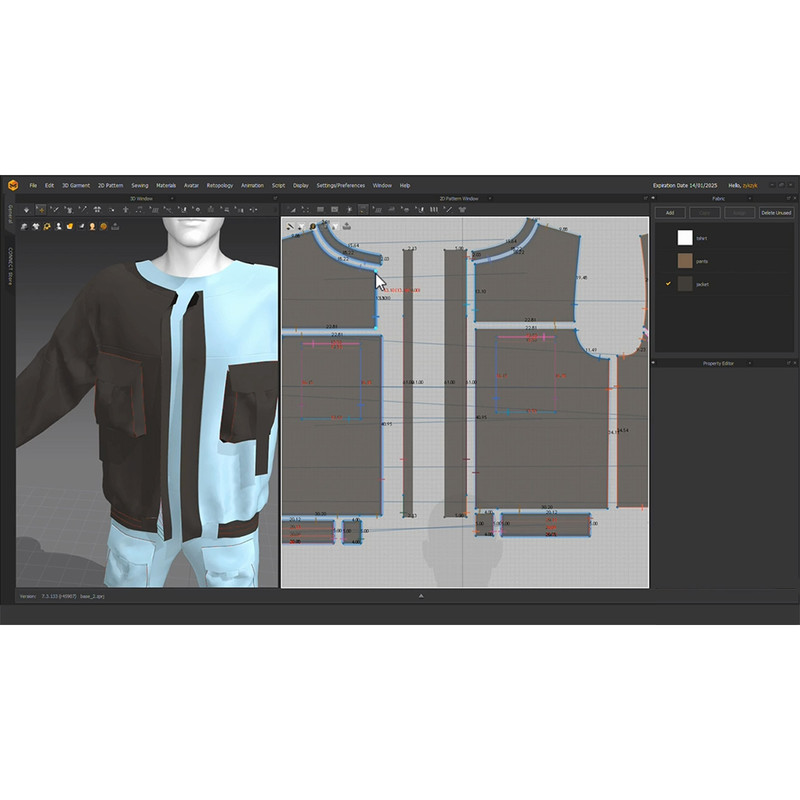800x800 pixels.
Task: Click the Simulate arrow icon in 3D toolbar
Action: 26,210
